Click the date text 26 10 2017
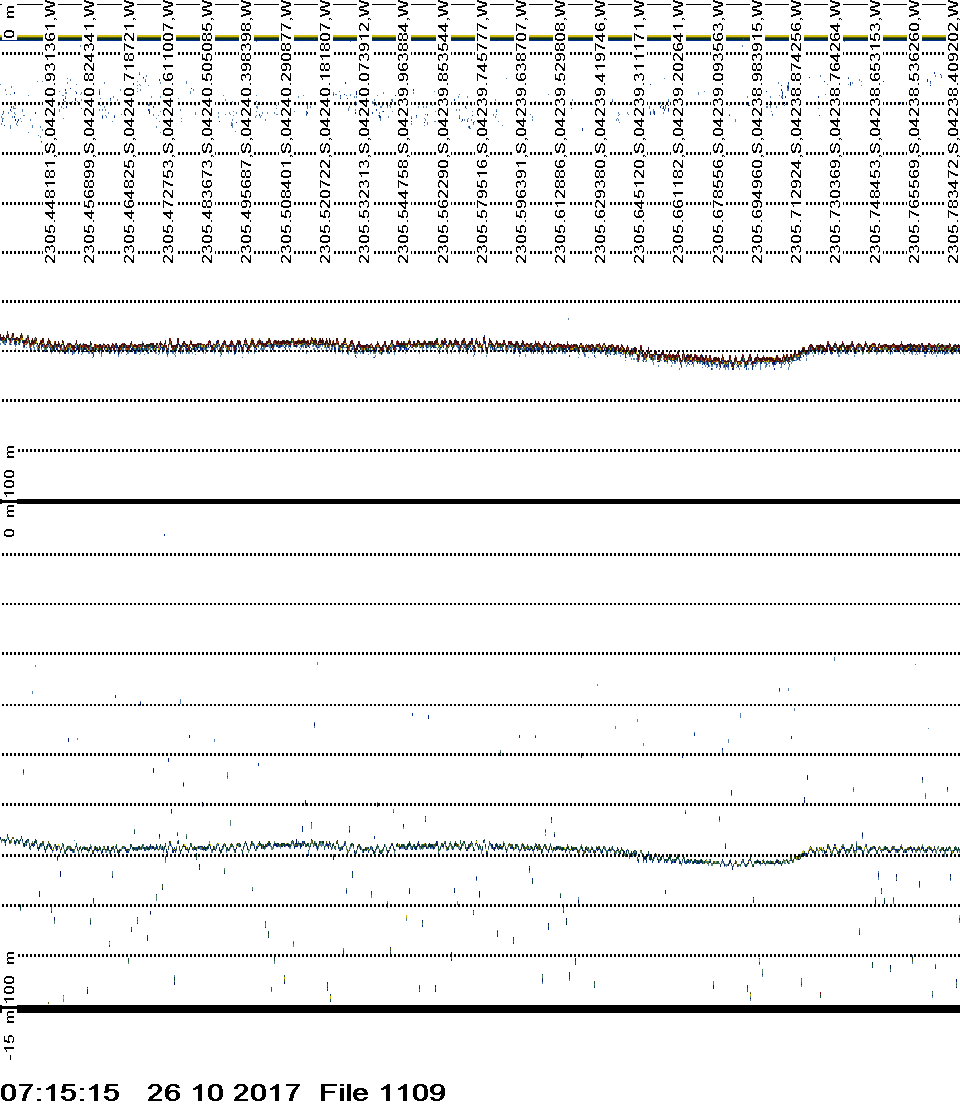This screenshot has width=960, height=1108. coord(223,1092)
